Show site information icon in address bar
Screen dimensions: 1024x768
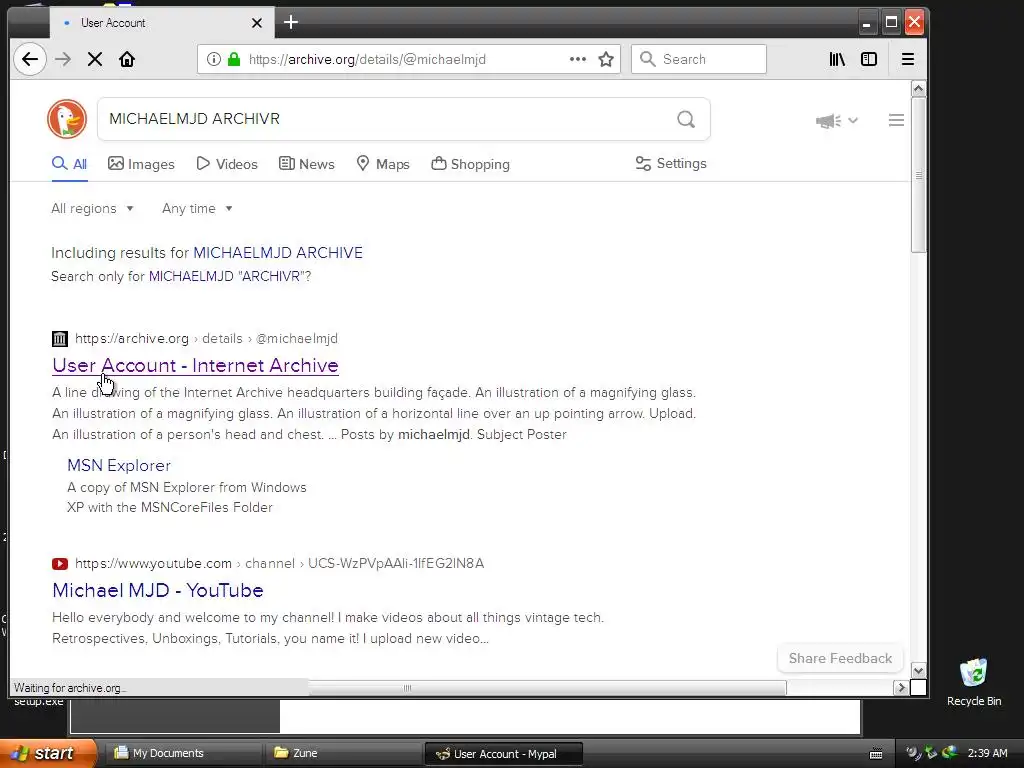[214, 59]
